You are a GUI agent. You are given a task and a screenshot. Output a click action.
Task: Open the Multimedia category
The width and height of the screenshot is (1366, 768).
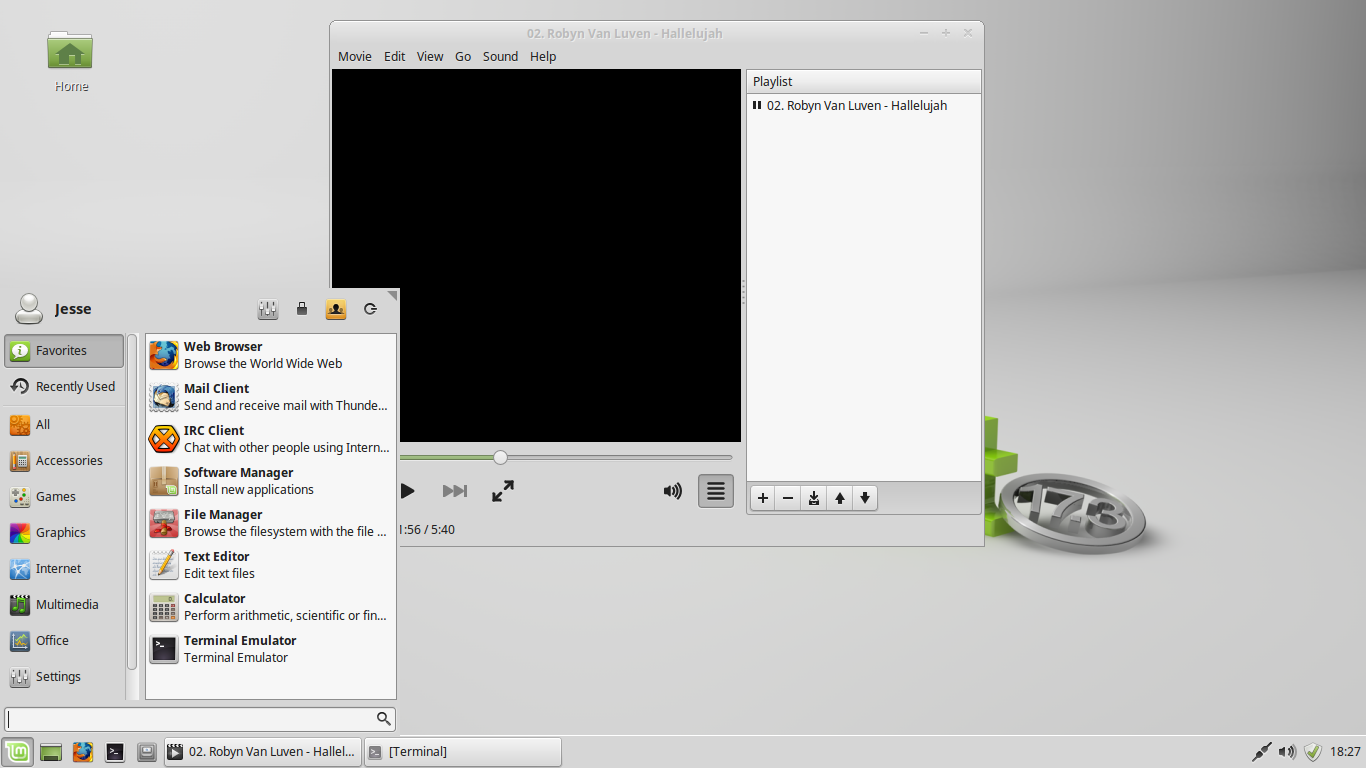point(64,605)
